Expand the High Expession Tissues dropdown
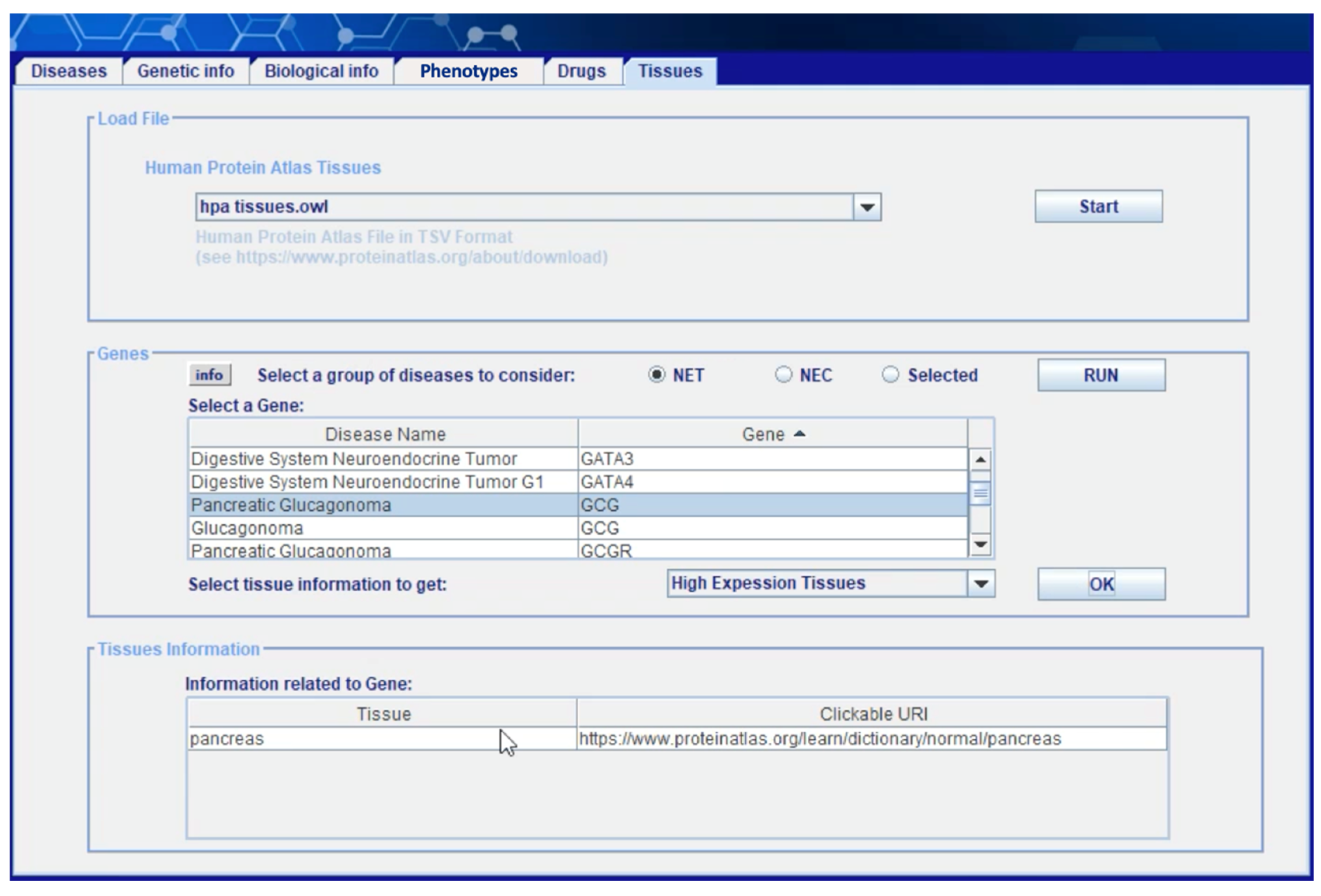The image size is (1321, 896). [980, 584]
